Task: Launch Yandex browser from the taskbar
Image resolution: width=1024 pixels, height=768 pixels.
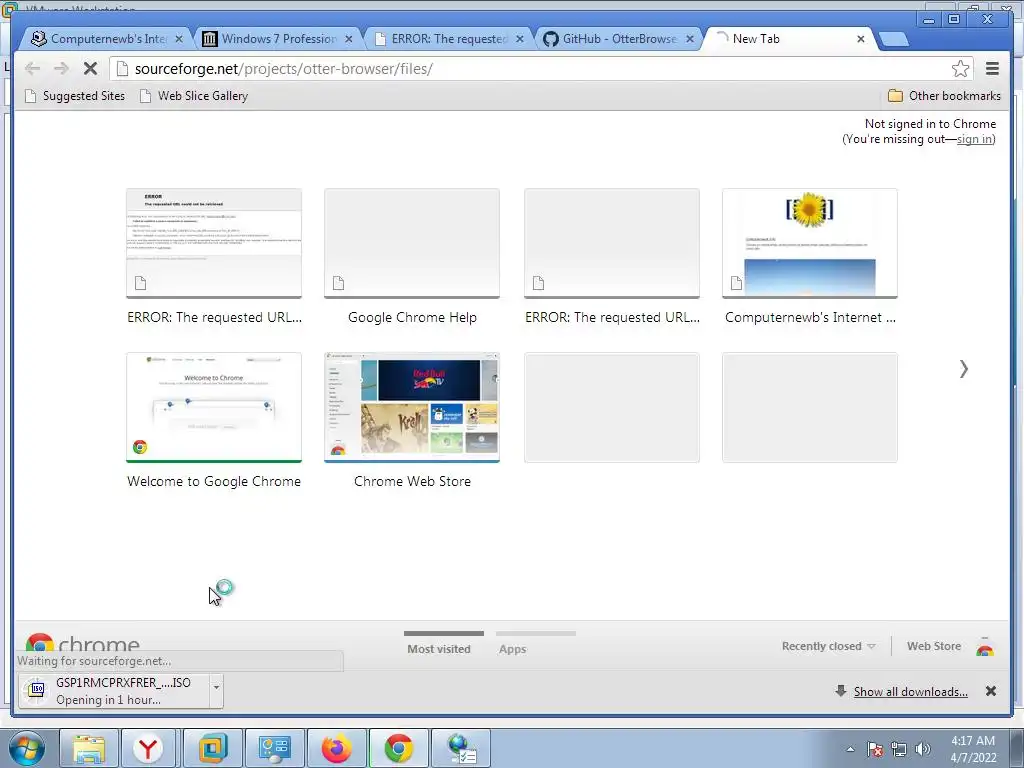Action: click(x=148, y=748)
